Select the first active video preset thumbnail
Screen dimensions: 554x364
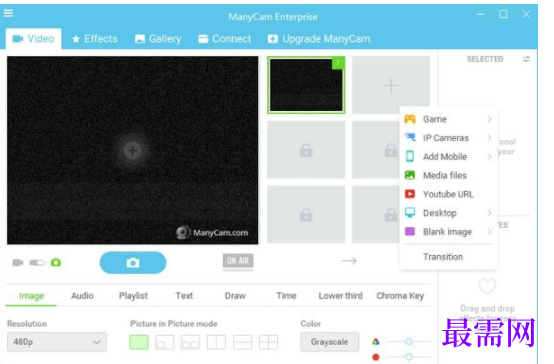(x=306, y=85)
